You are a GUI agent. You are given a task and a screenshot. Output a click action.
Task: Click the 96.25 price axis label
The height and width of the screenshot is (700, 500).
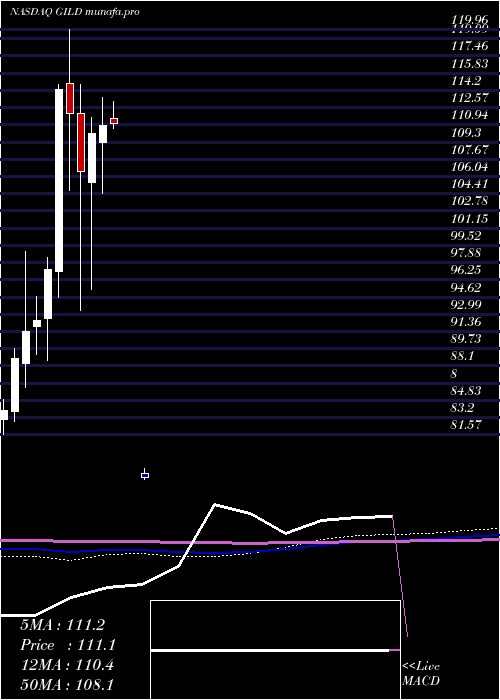[x=466, y=270]
